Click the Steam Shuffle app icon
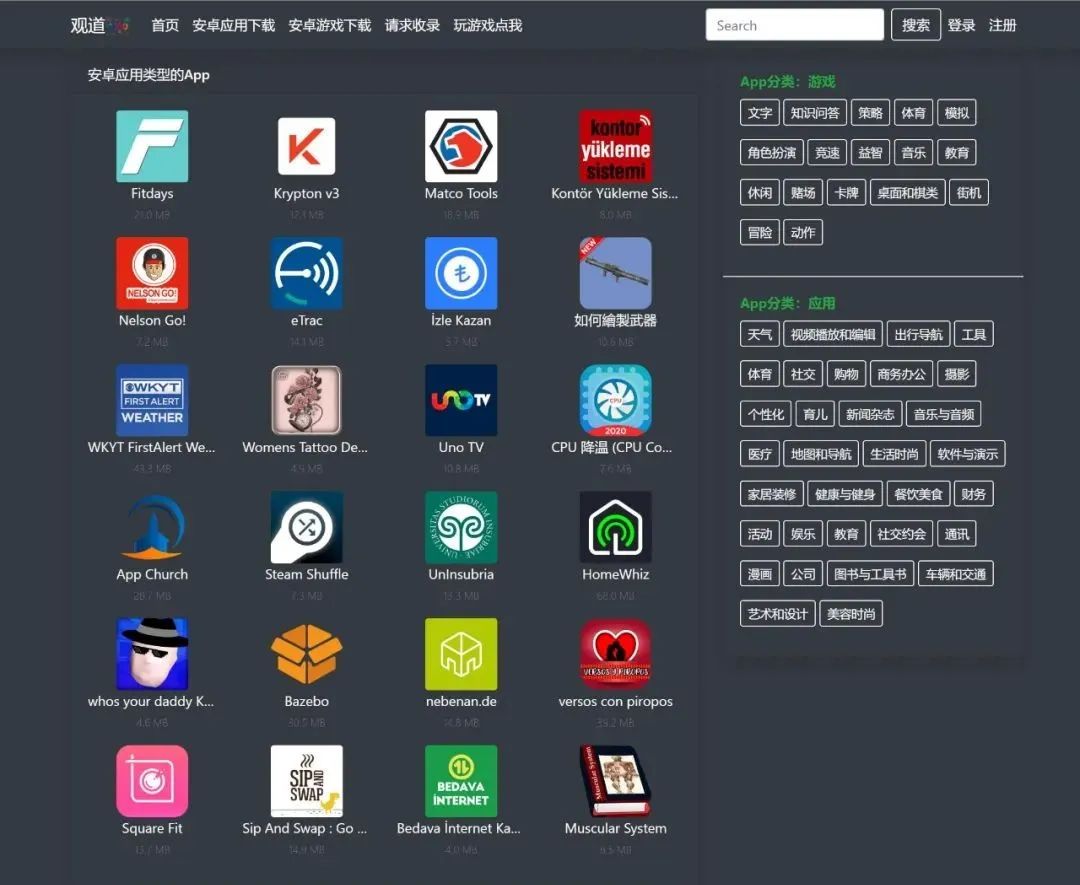The image size is (1080, 885). coord(307,528)
